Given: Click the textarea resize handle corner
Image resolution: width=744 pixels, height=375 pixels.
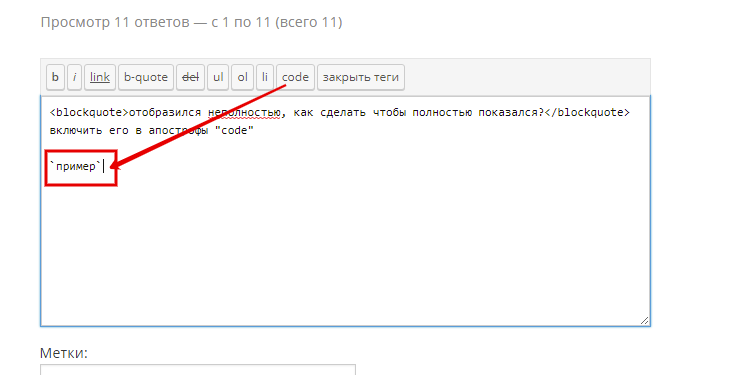Looking at the screenshot, I should tap(644, 320).
